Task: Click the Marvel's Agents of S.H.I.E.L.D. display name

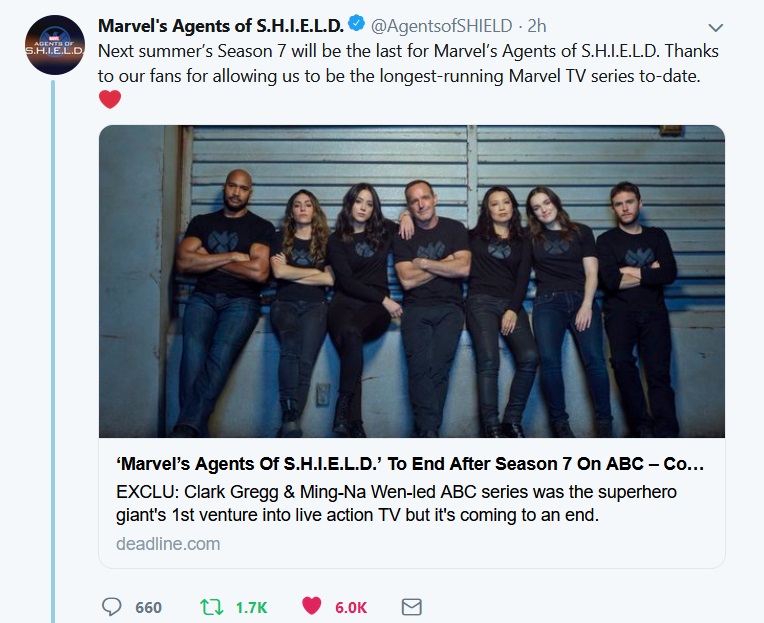Action: click(221, 26)
